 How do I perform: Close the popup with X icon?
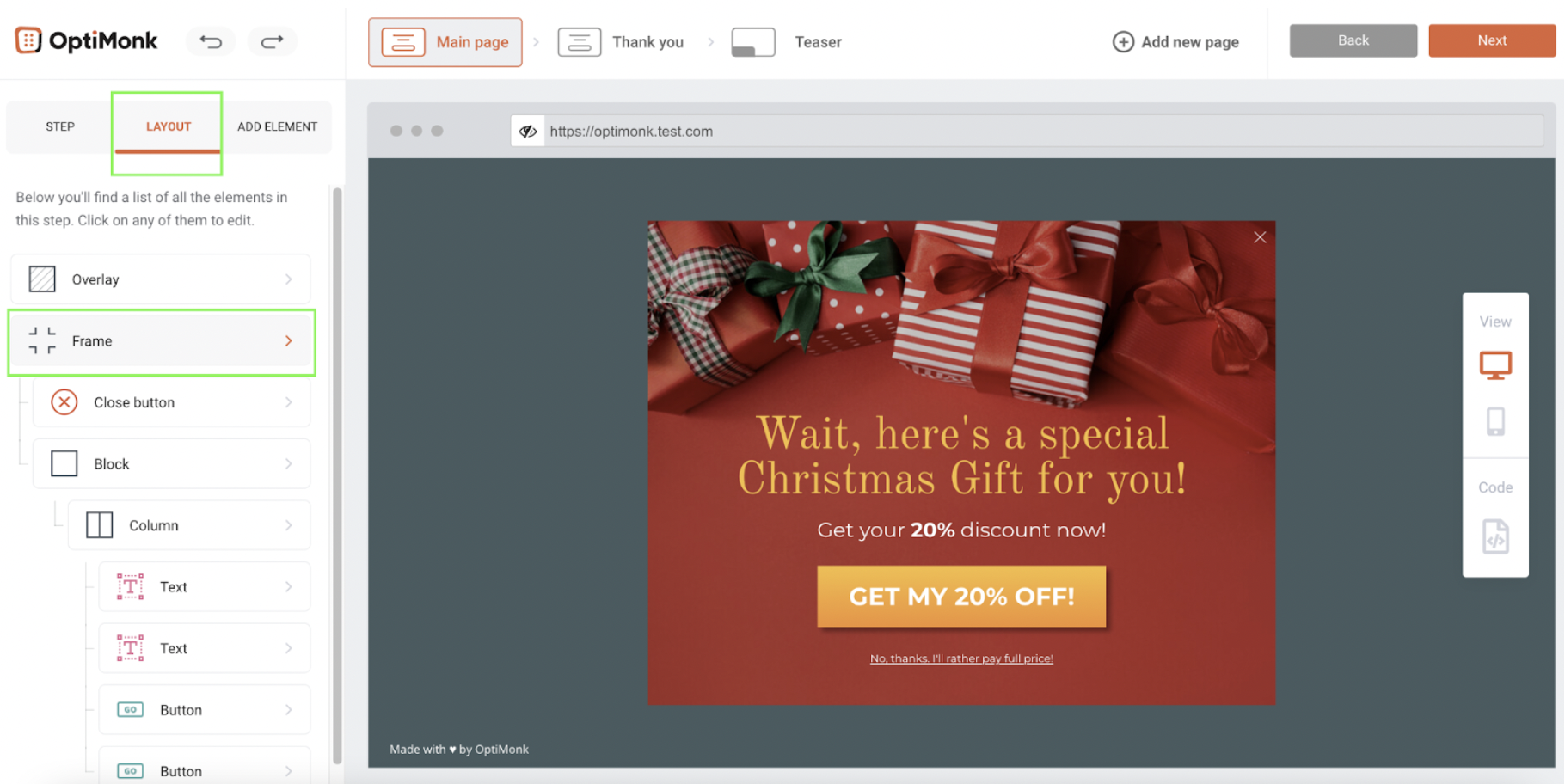click(x=1260, y=237)
